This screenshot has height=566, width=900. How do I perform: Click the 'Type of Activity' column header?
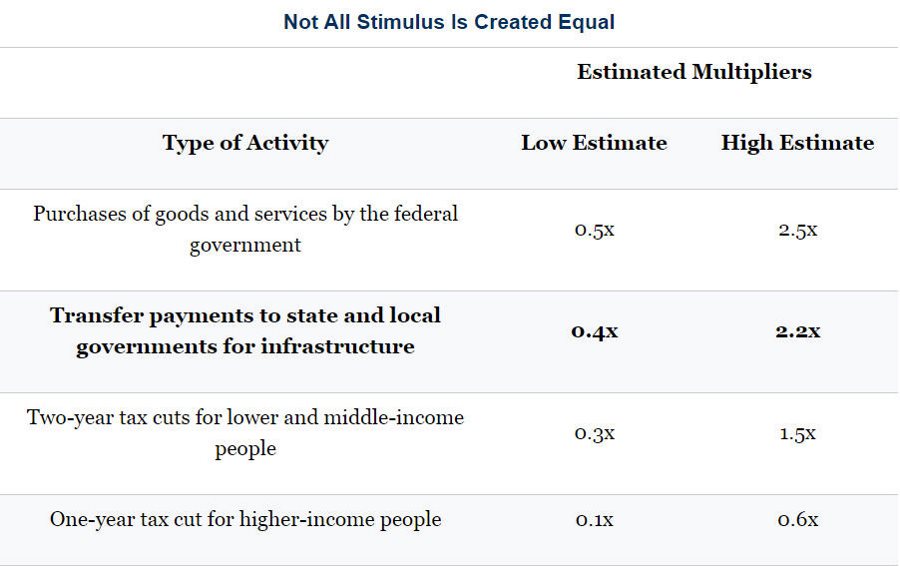[x=245, y=143]
